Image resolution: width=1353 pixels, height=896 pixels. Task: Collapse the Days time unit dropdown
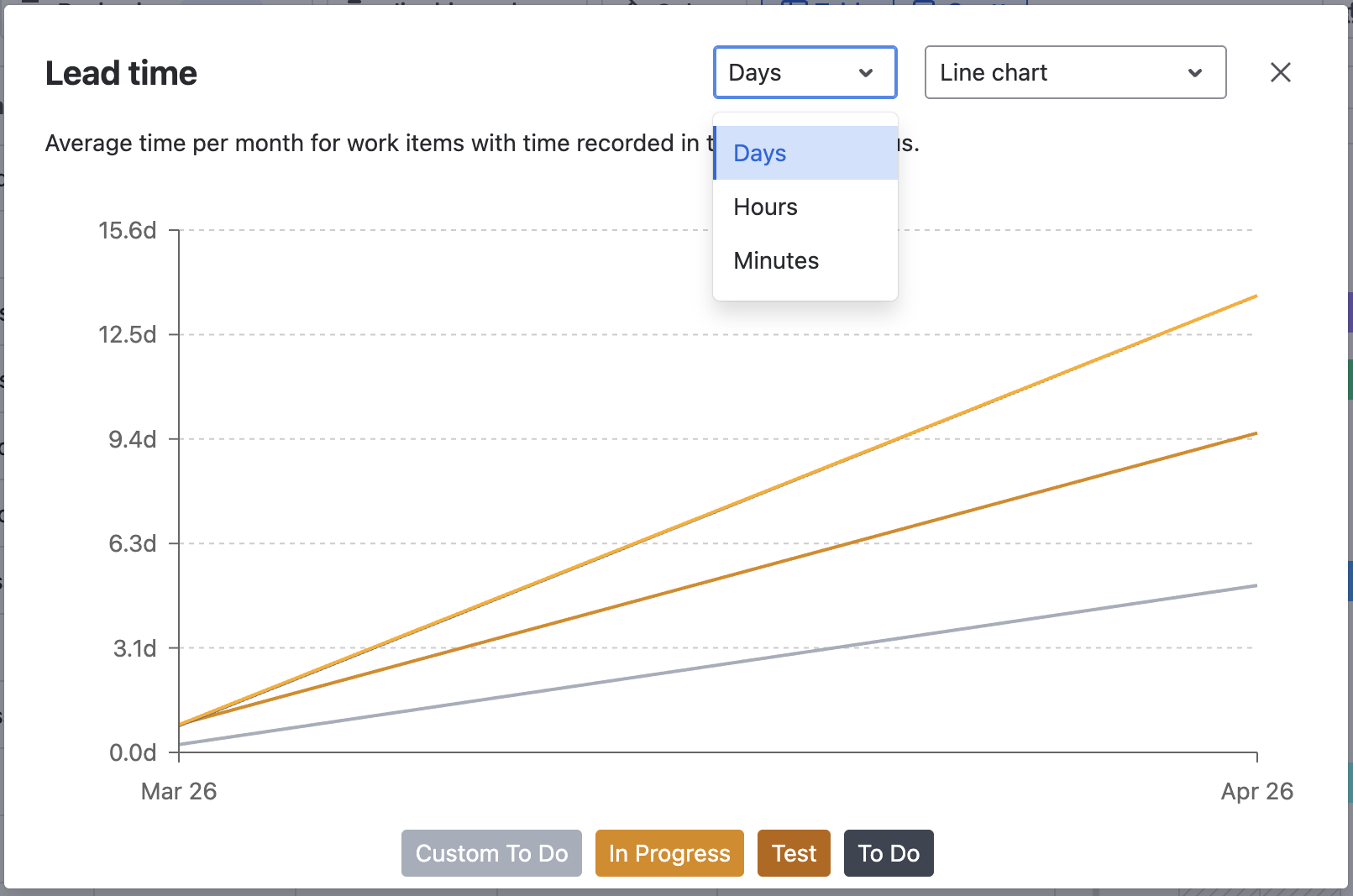click(x=804, y=72)
